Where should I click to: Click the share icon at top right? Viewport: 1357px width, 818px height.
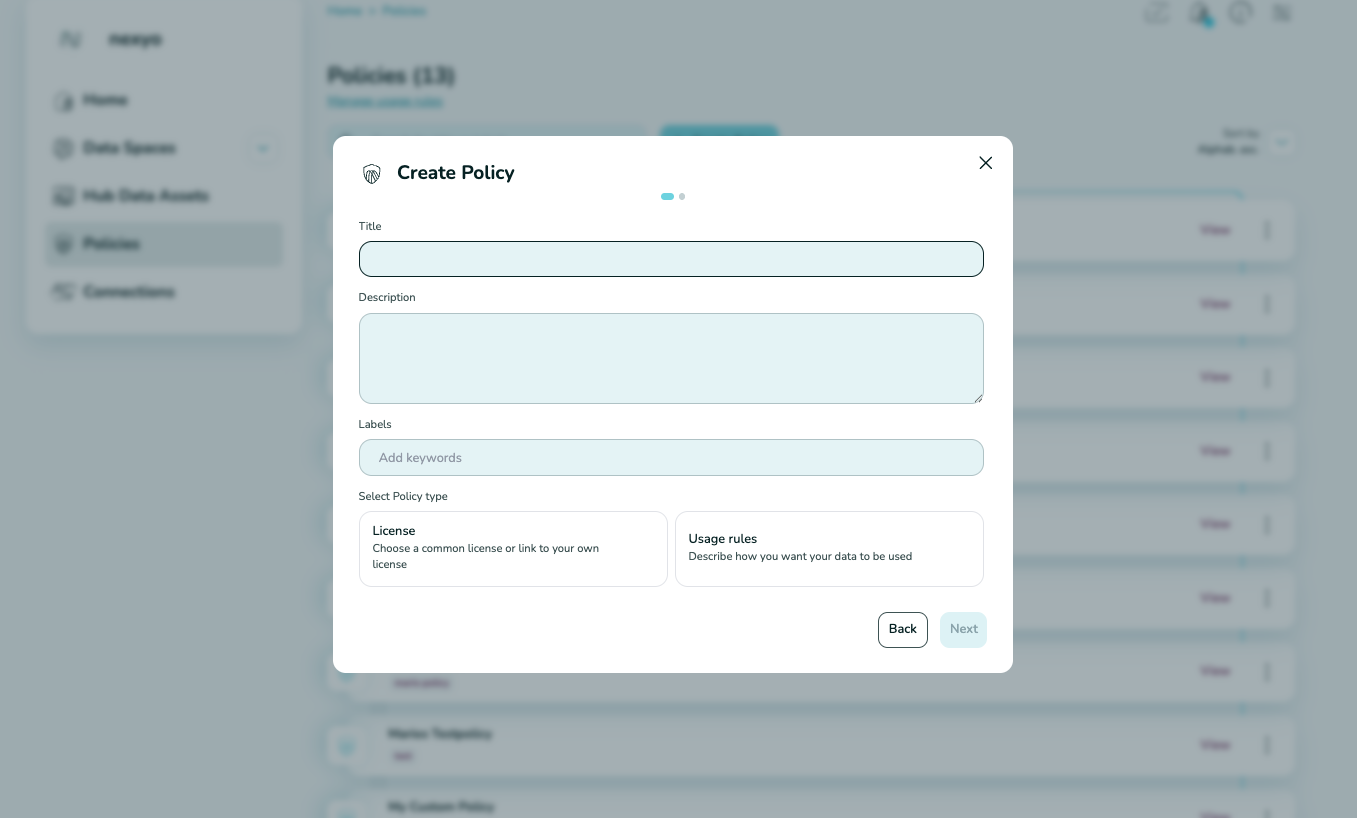click(1156, 14)
